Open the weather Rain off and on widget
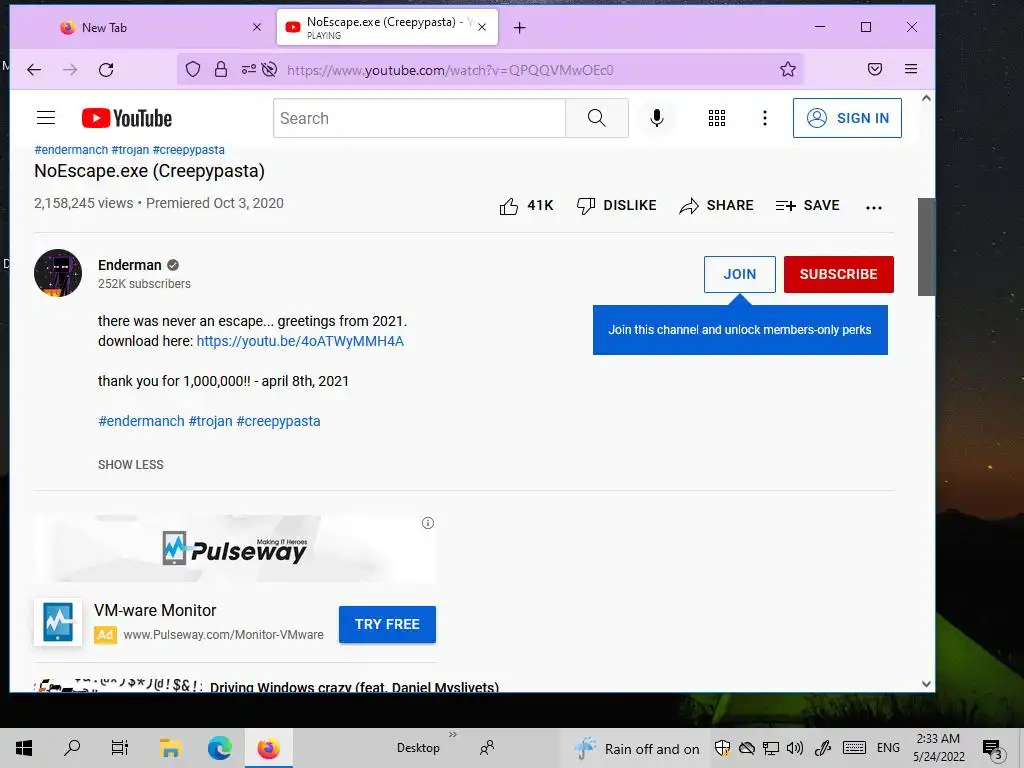1024x768 pixels. [x=635, y=748]
